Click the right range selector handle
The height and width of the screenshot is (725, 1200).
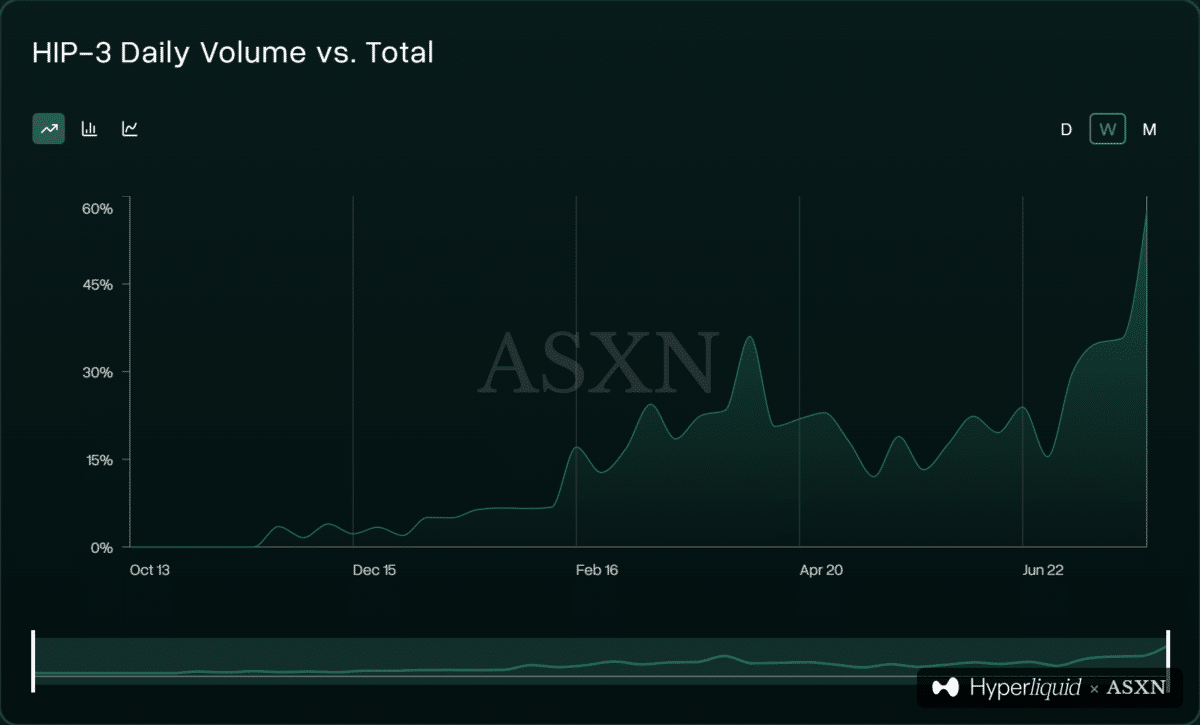coord(1167,661)
